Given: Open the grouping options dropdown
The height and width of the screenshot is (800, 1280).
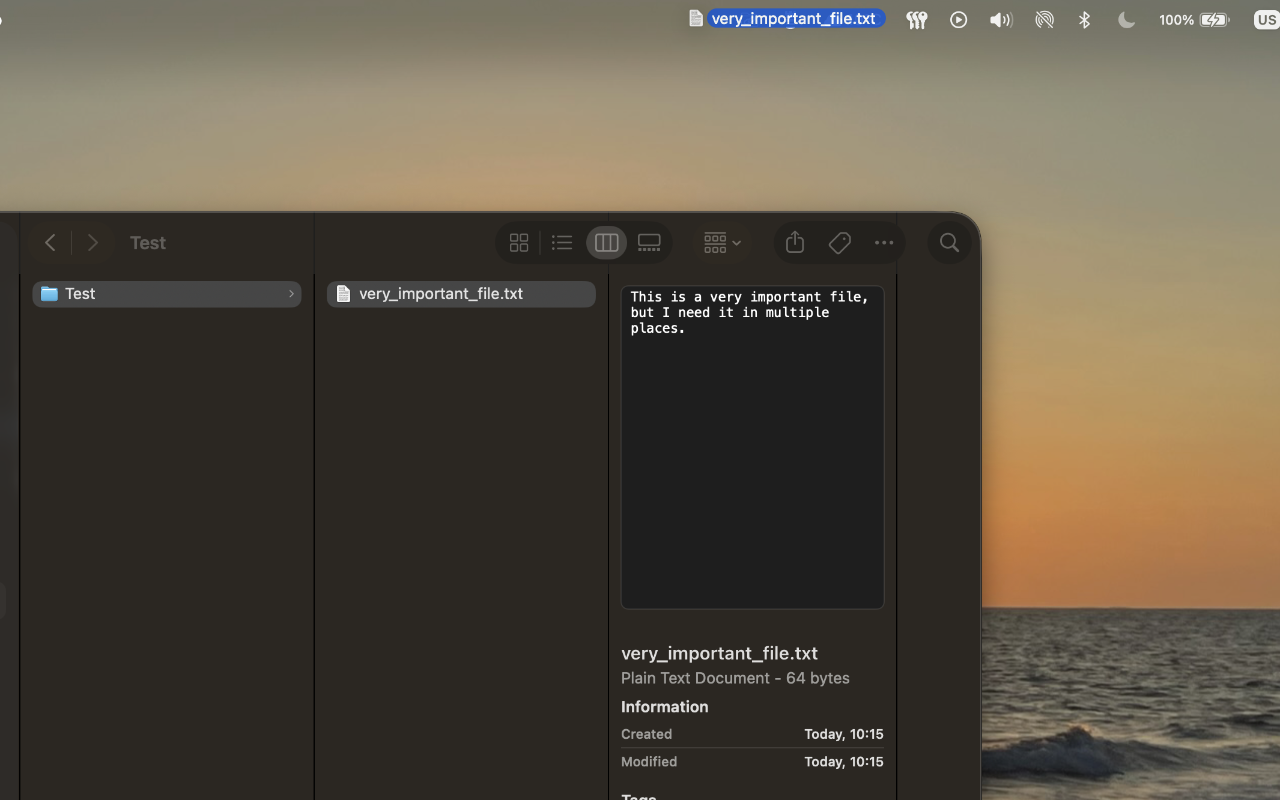Looking at the screenshot, I should point(721,242).
